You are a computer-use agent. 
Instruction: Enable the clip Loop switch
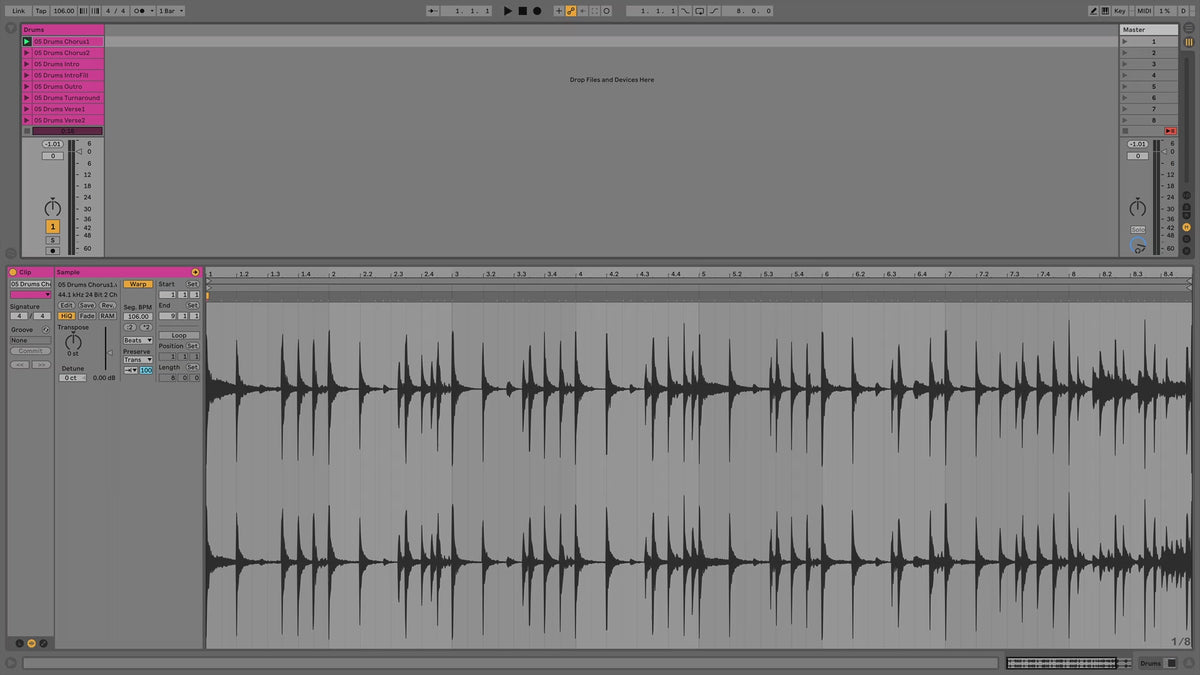coord(179,336)
